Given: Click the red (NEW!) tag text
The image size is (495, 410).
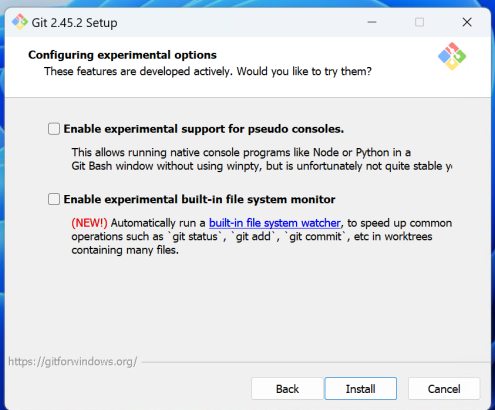Looking at the screenshot, I should 89,223.
